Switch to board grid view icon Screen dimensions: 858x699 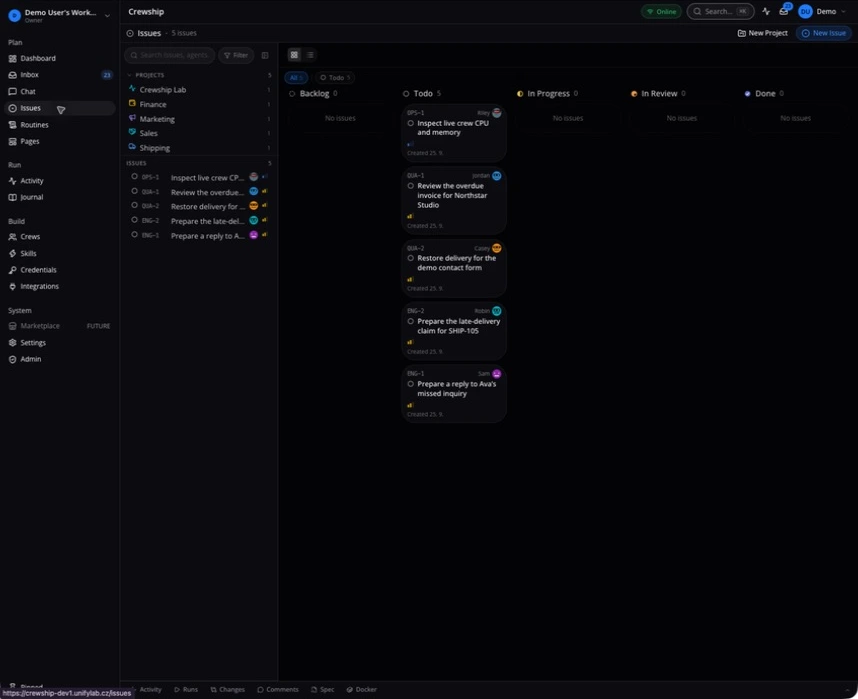pos(294,55)
